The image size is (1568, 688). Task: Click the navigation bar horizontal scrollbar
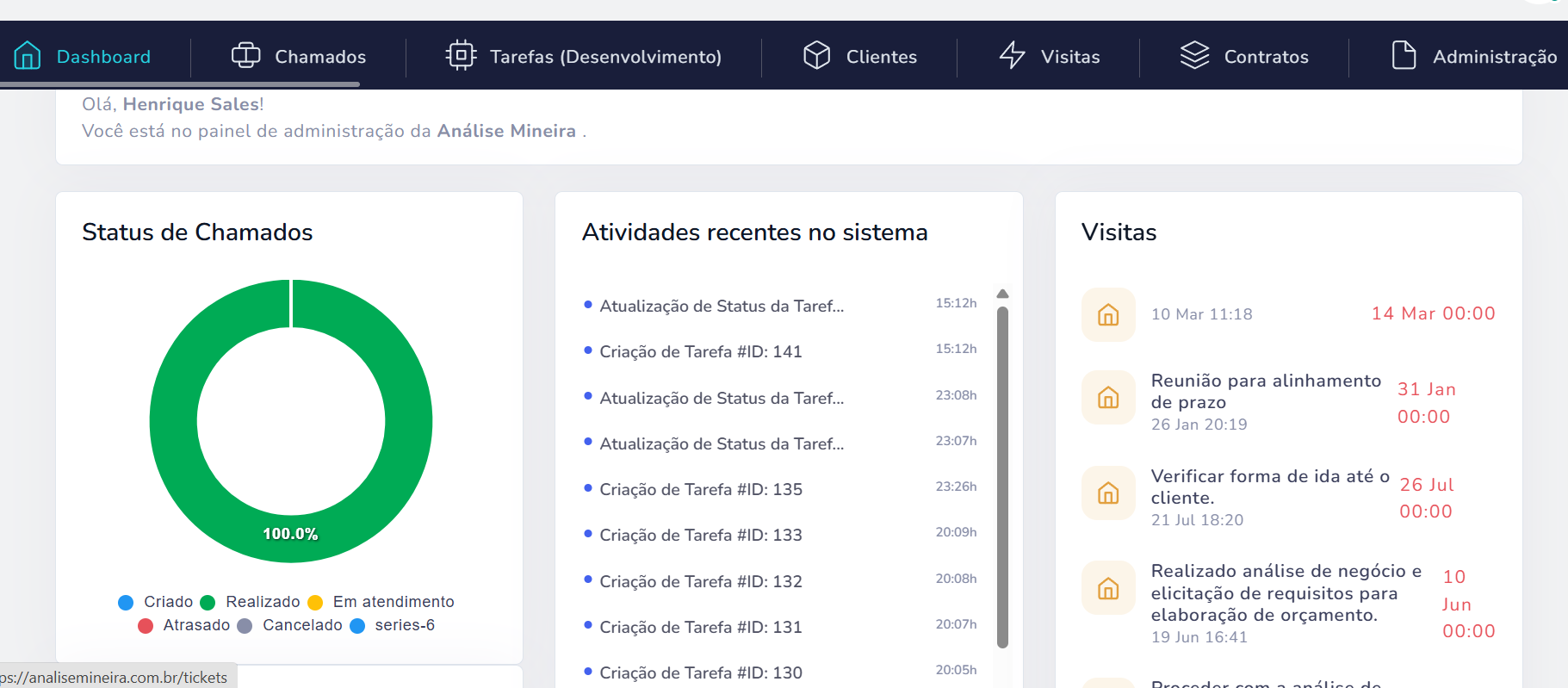180,84
